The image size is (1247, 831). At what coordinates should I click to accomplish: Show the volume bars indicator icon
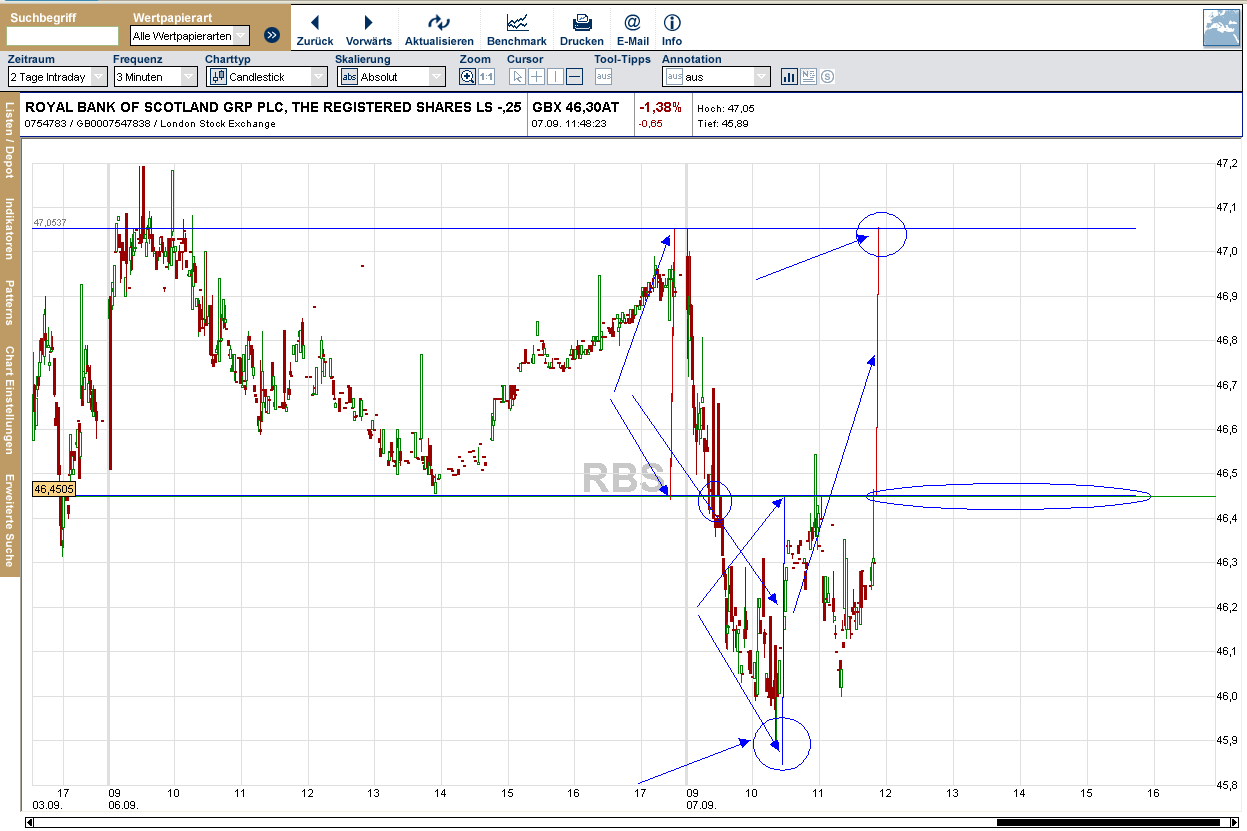(x=789, y=76)
